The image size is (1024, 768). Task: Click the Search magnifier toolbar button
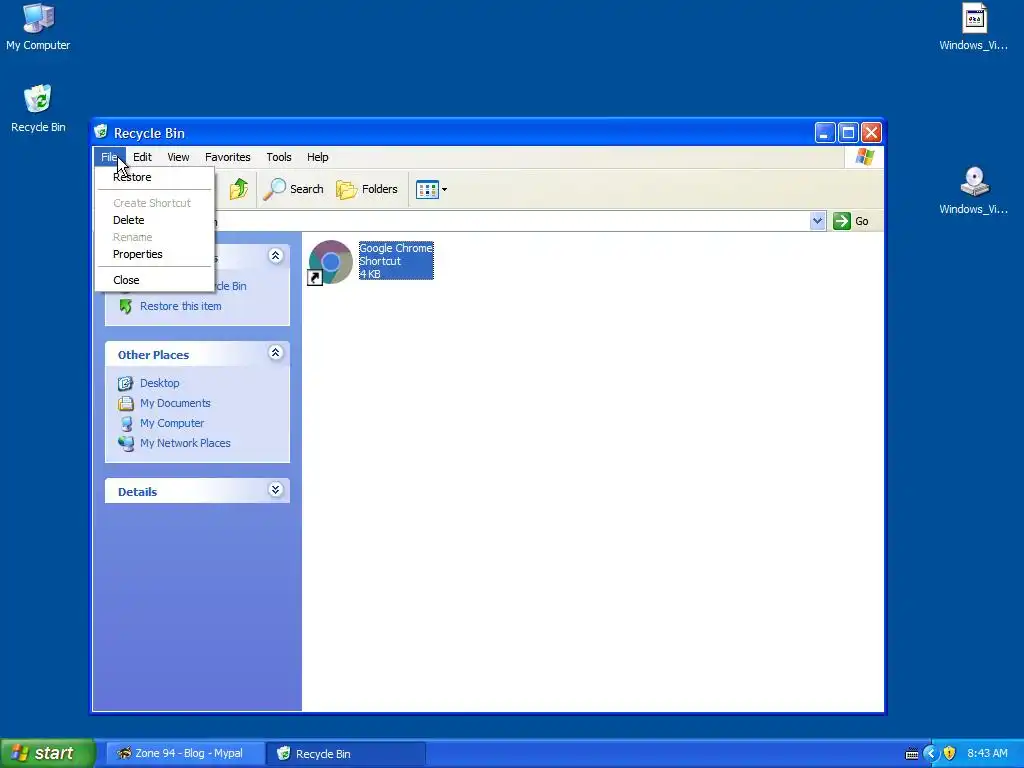point(293,189)
